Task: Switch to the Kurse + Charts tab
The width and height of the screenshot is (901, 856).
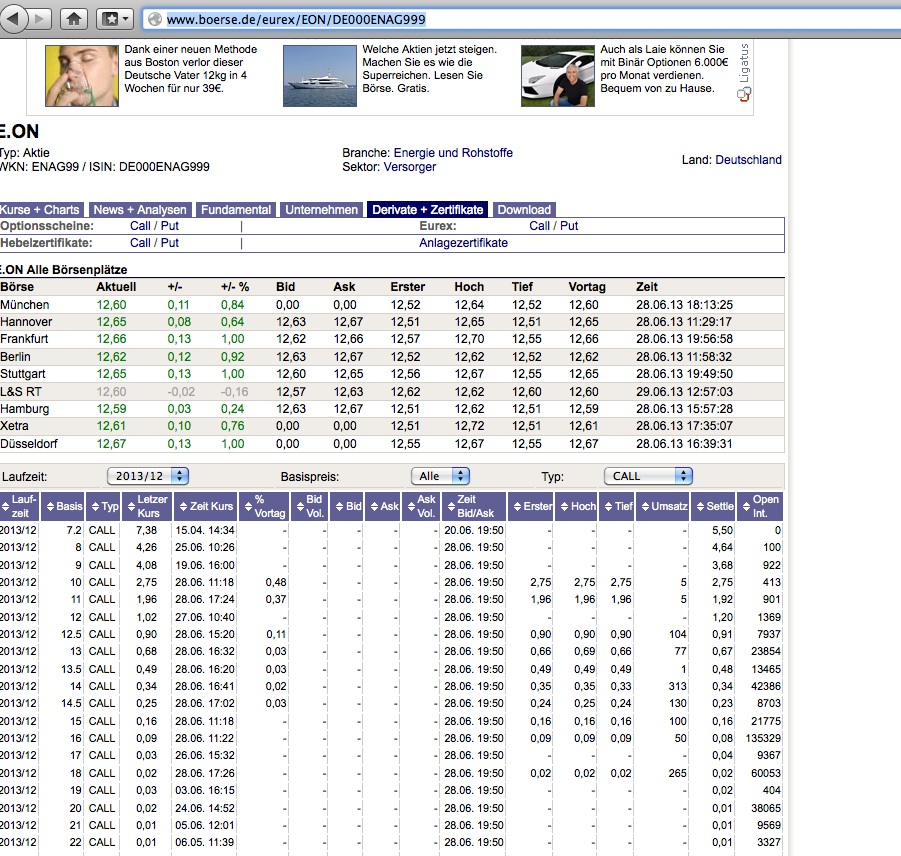Action: tap(41, 210)
